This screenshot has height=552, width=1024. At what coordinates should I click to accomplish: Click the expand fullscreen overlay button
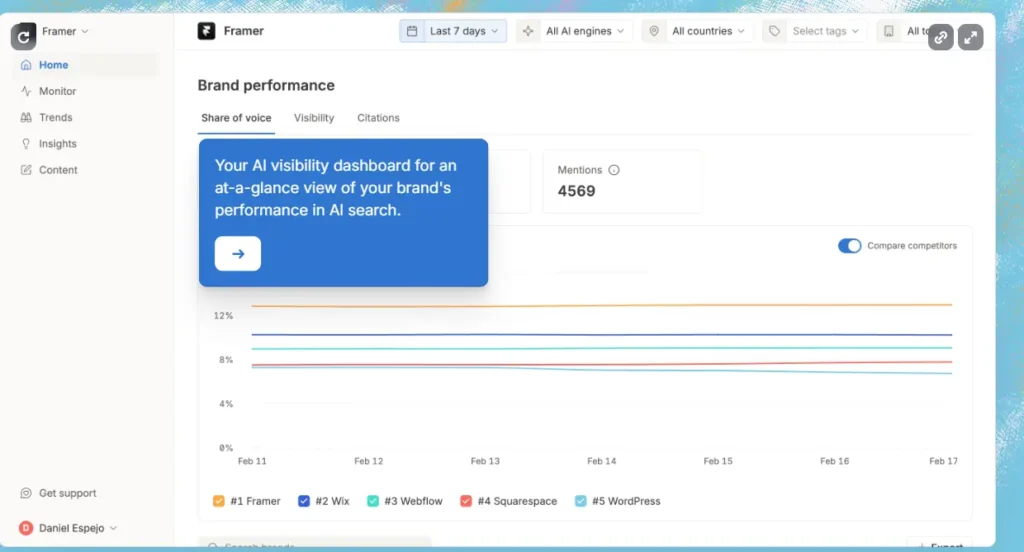970,37
